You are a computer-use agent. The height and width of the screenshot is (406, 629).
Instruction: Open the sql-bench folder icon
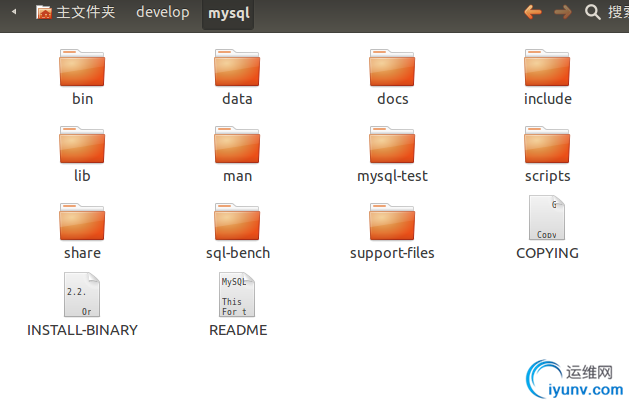pyautogui.click(x=237, y=222)
